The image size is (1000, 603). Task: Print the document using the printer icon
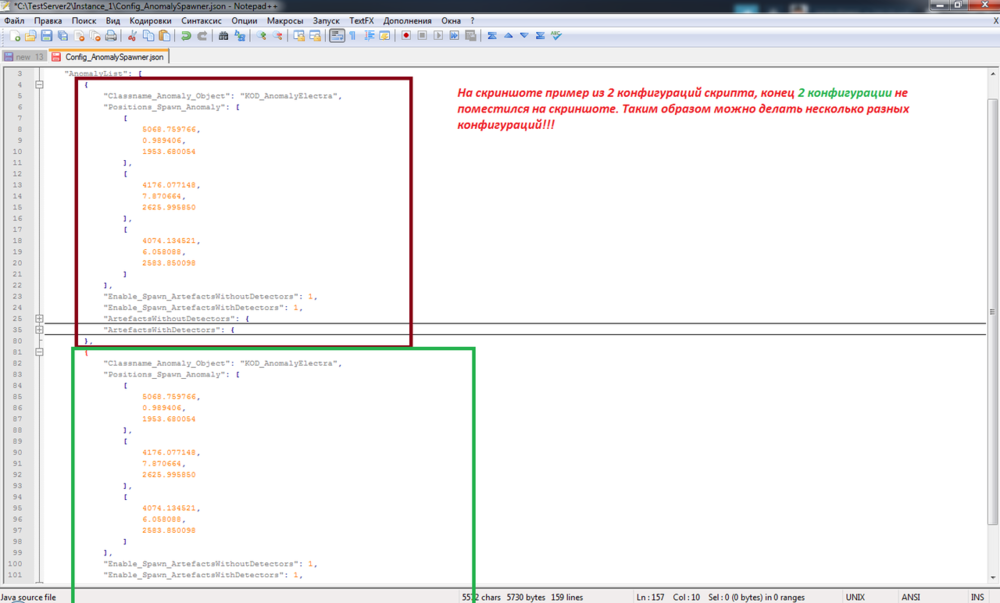111,36
